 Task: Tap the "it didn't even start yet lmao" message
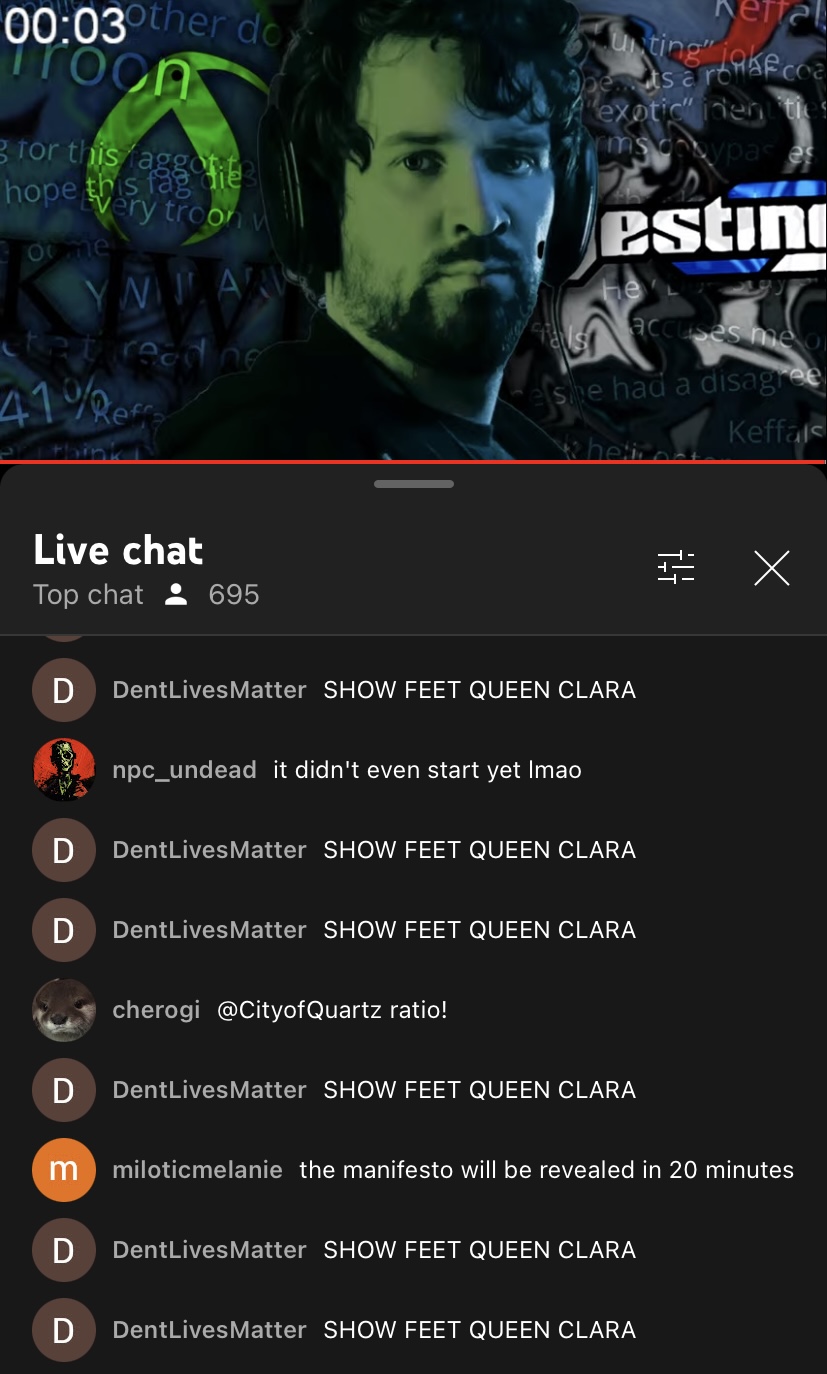pos(427,770)
